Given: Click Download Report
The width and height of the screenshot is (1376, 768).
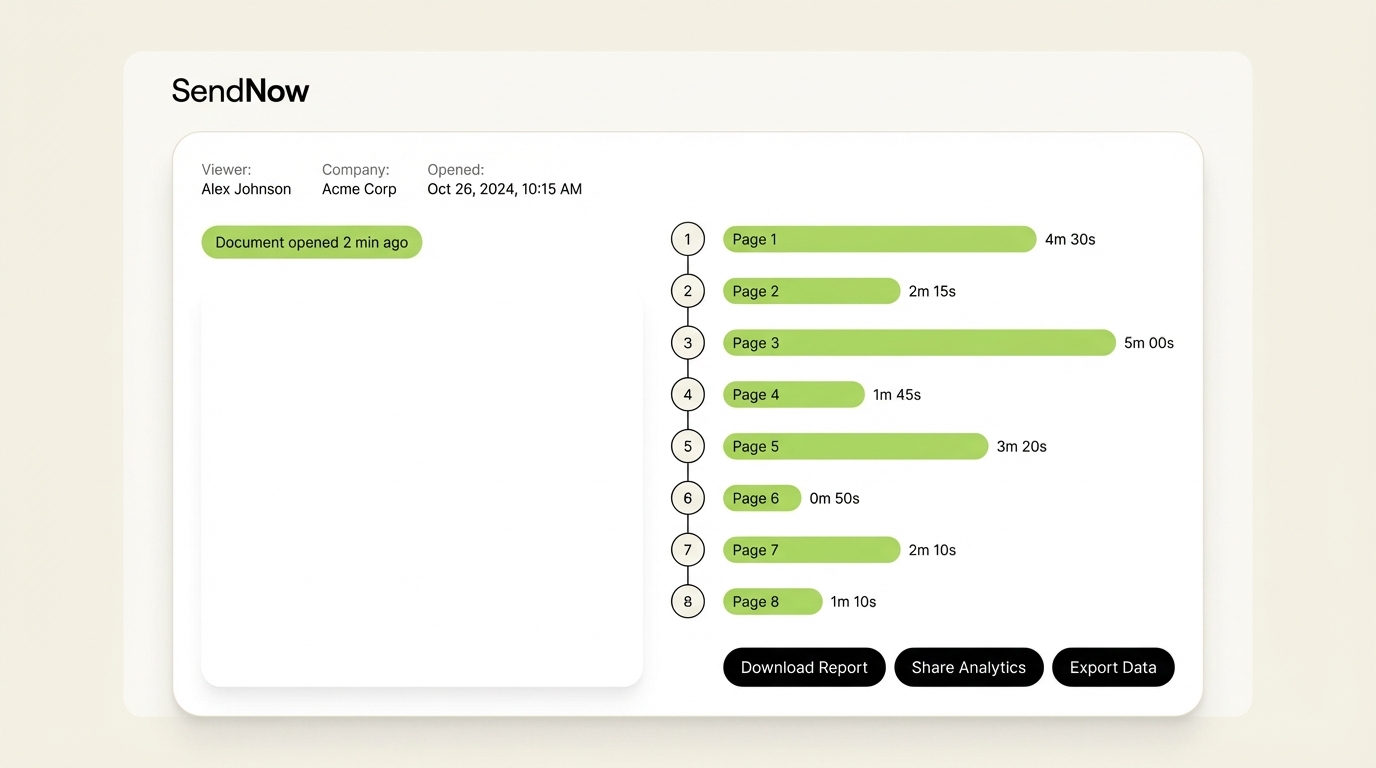Looking at the screenshot, I should [x=804, y=667].
